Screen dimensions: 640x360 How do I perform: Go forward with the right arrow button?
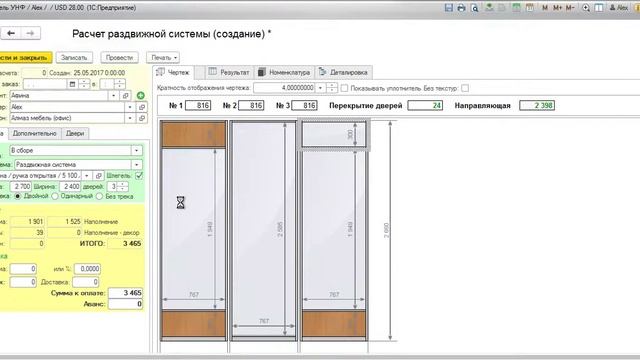30,33
